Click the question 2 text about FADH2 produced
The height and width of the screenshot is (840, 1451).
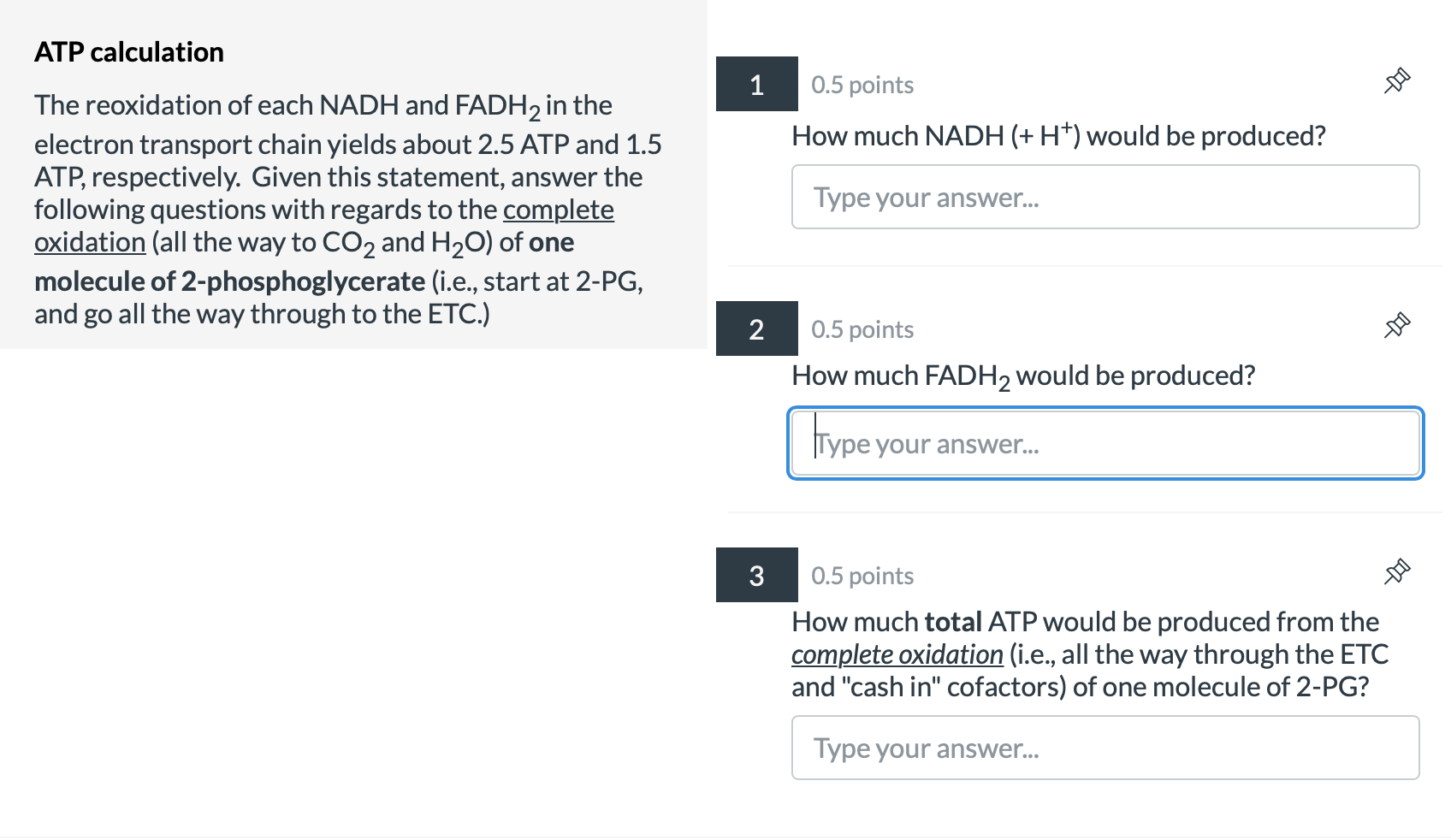1023,375
